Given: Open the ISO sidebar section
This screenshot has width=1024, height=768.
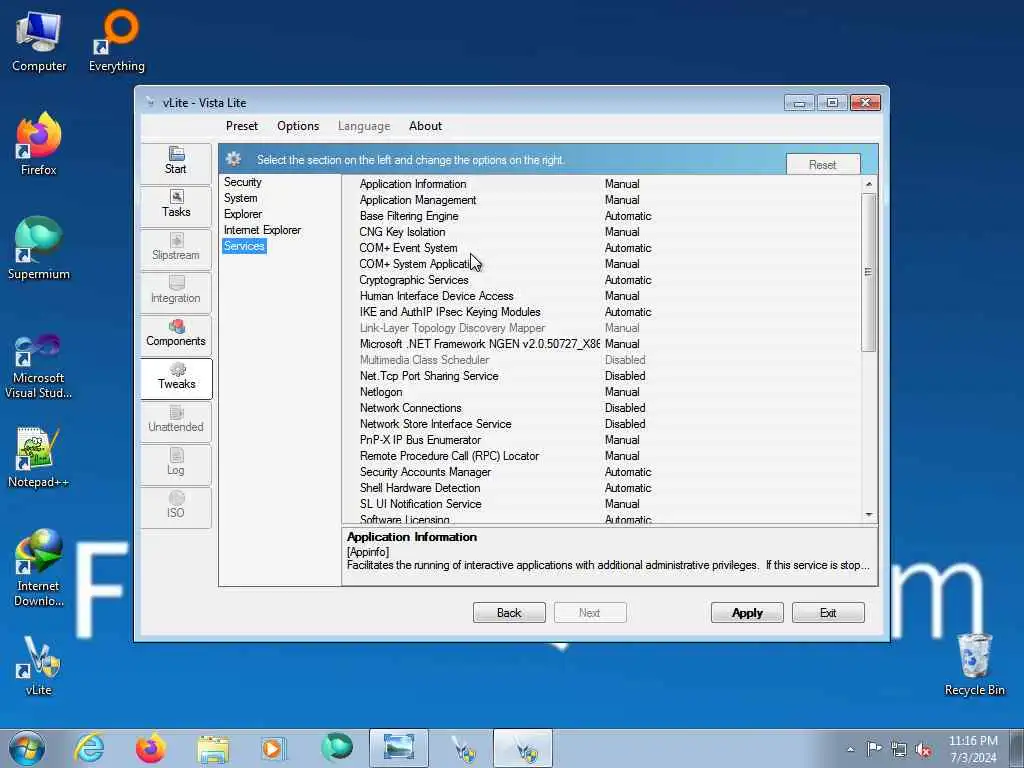Looking at the screenshot, I should 176,506.
